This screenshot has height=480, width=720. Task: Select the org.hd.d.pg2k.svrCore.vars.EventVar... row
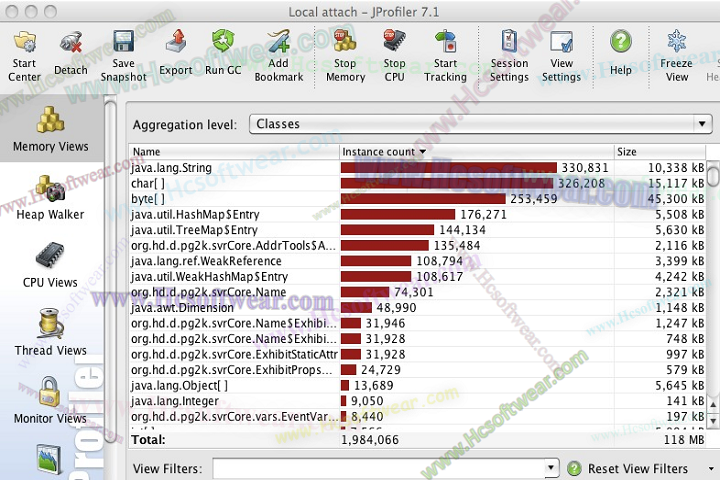click(417, 417)
